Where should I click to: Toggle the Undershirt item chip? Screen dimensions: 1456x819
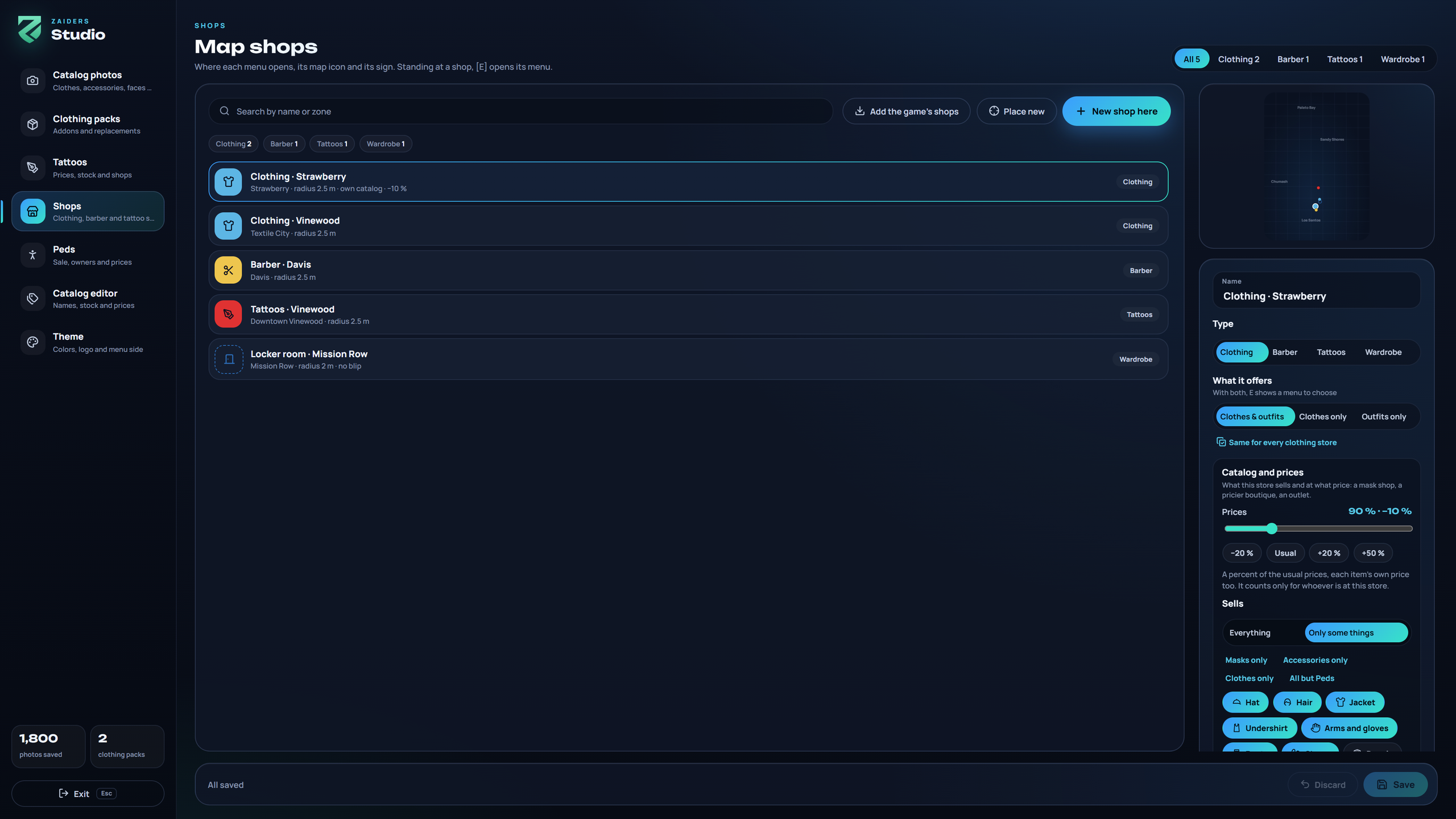click(1260, 728)
